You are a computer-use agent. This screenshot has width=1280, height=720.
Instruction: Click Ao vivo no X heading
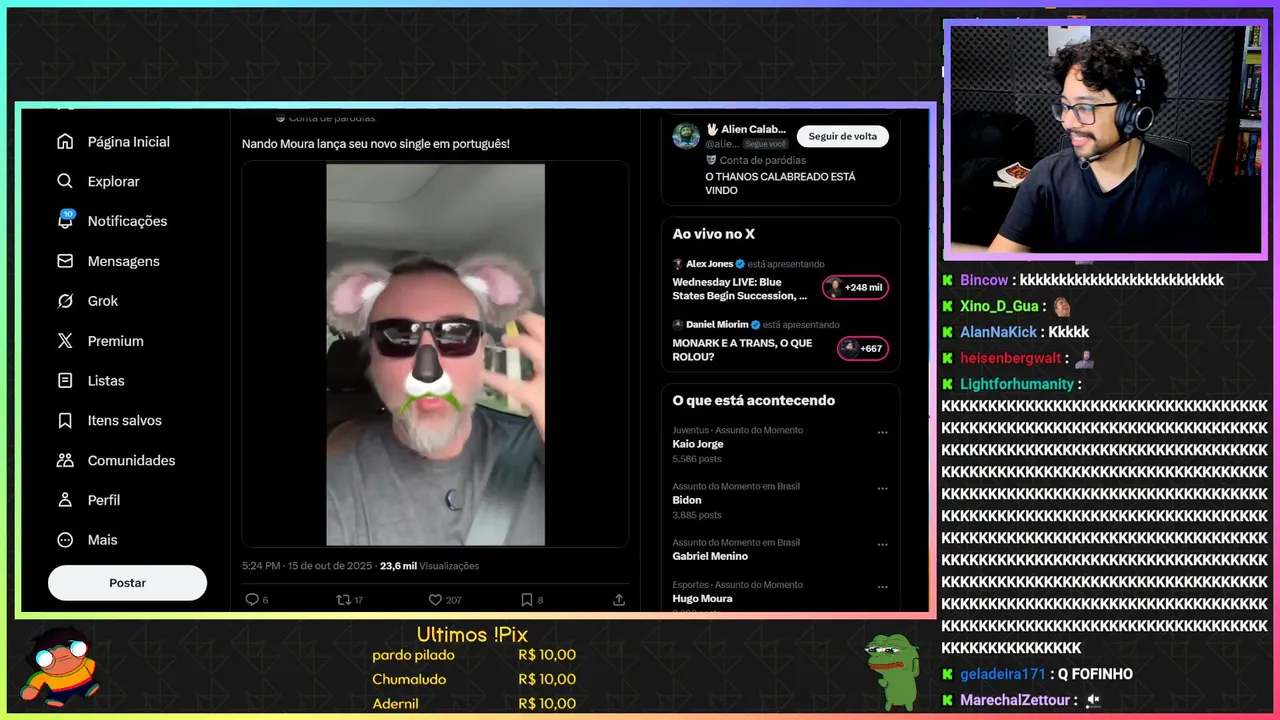713,234
